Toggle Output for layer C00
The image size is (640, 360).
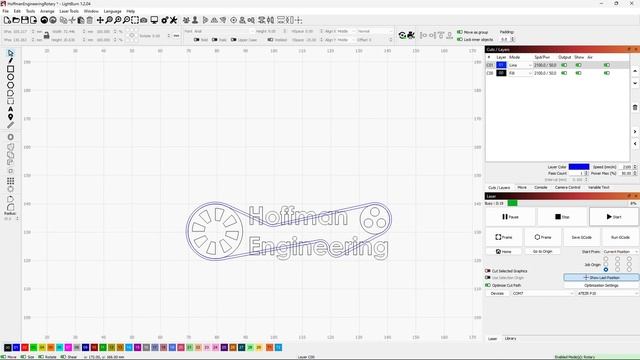click(564, 73)
